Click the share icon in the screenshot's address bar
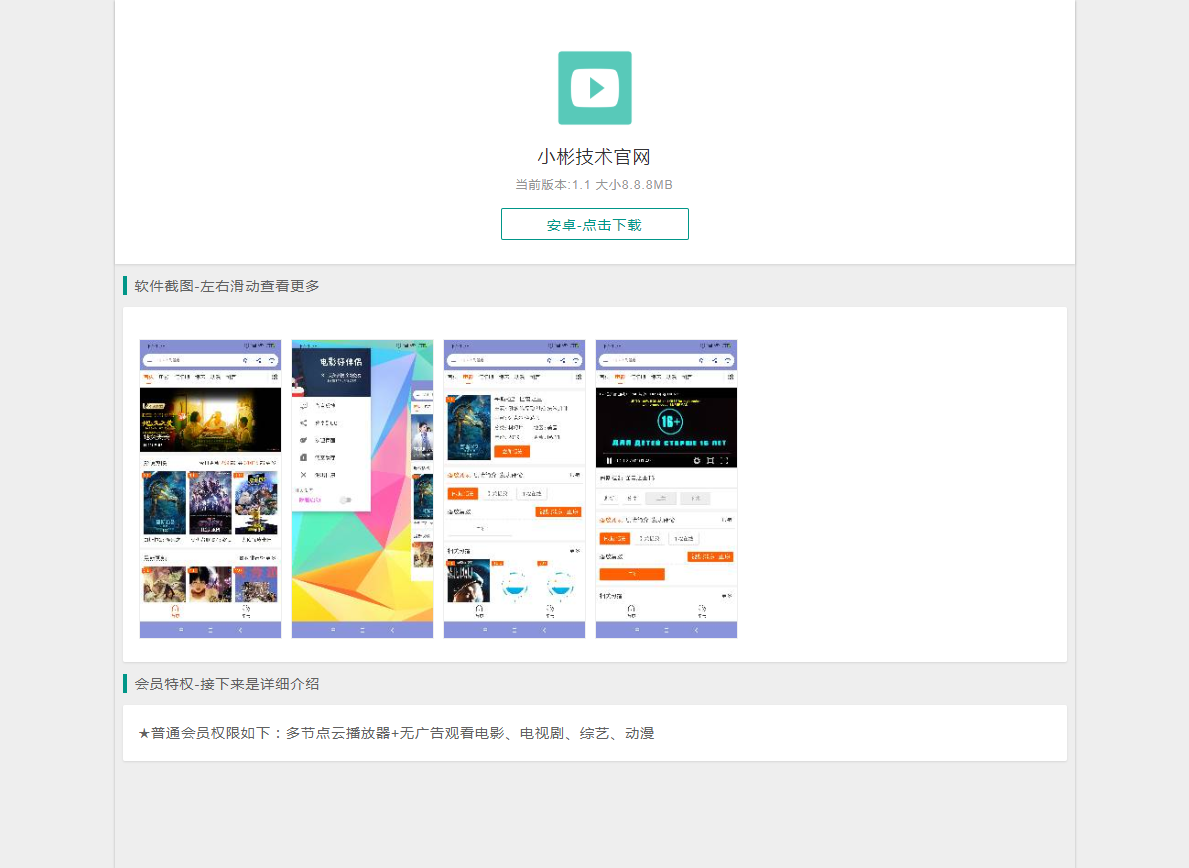1189x868 pixels. point(259,360)
